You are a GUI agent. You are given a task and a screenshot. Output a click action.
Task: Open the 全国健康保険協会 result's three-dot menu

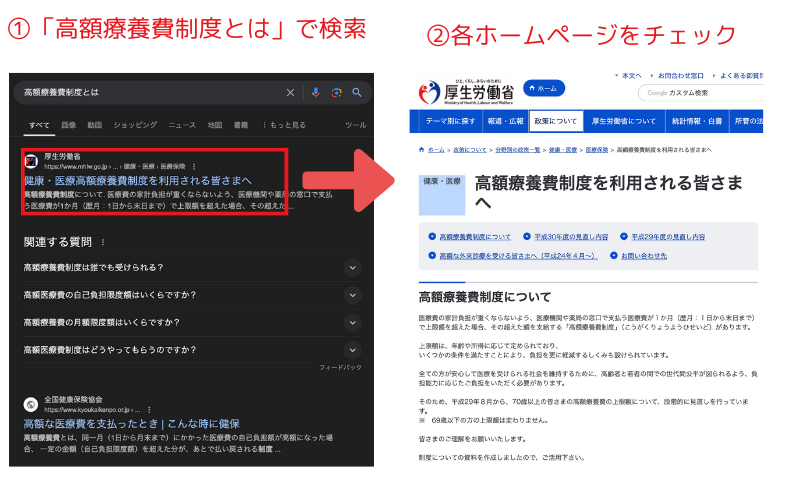pyautogui.click(x=149, y=410)
